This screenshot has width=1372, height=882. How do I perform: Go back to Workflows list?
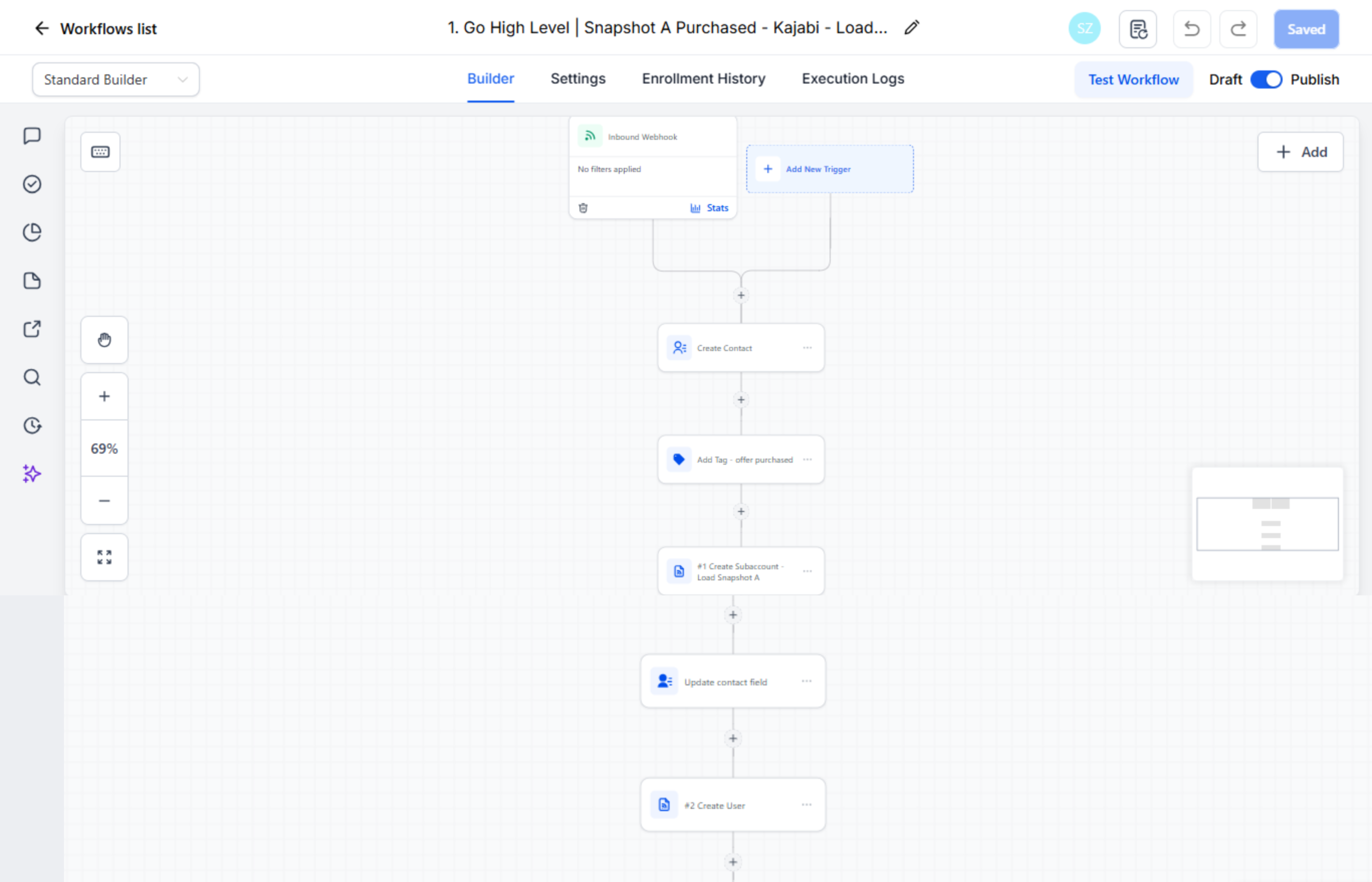(x=95, y=28)
